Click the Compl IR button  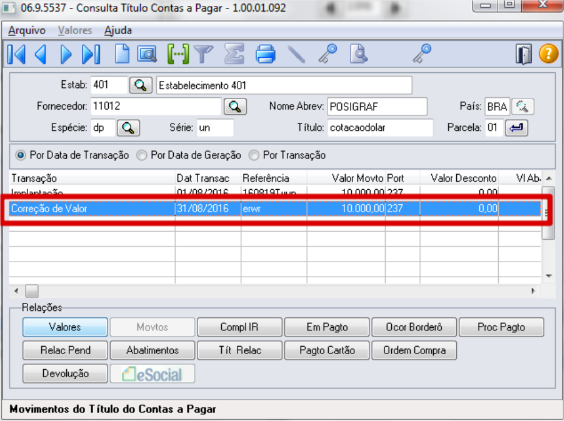240,327
